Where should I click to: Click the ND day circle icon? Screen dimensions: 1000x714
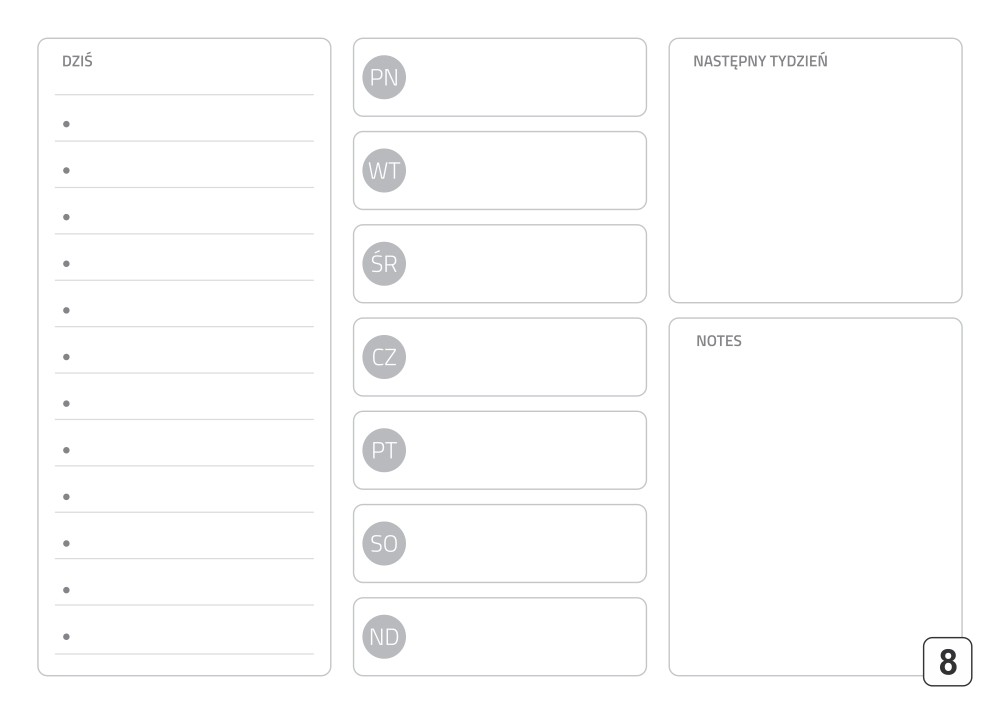[x=384, y=637]
